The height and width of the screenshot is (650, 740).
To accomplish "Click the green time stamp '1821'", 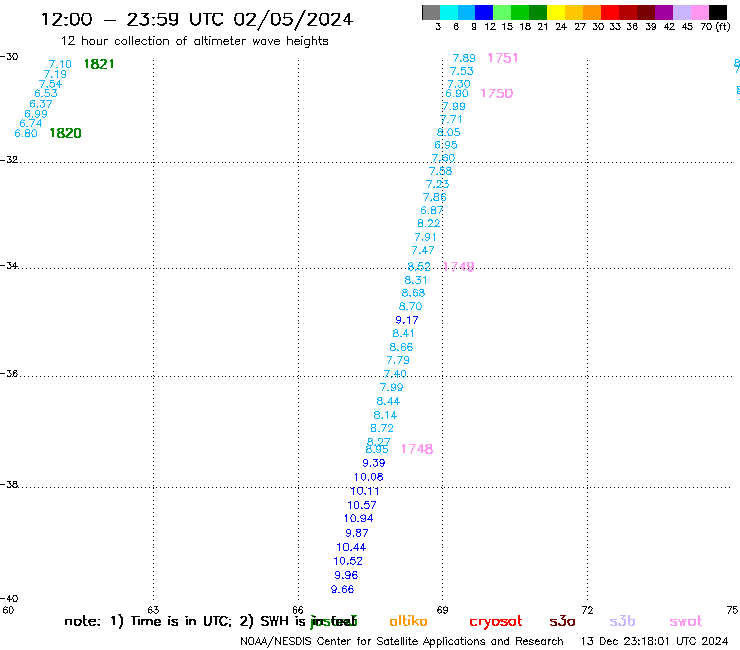I will 99,64.
